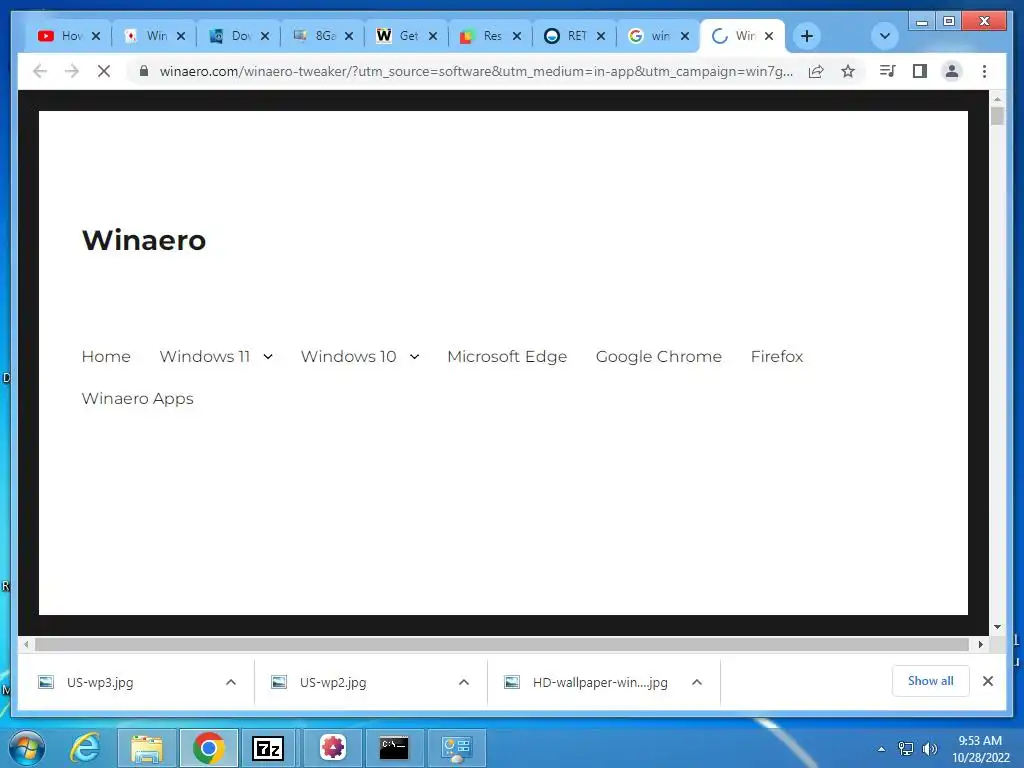Open the Chrome profile avatar menu
Viewport: 1024px width, 768px height.
pyautogui.click(x=952, y=71)
